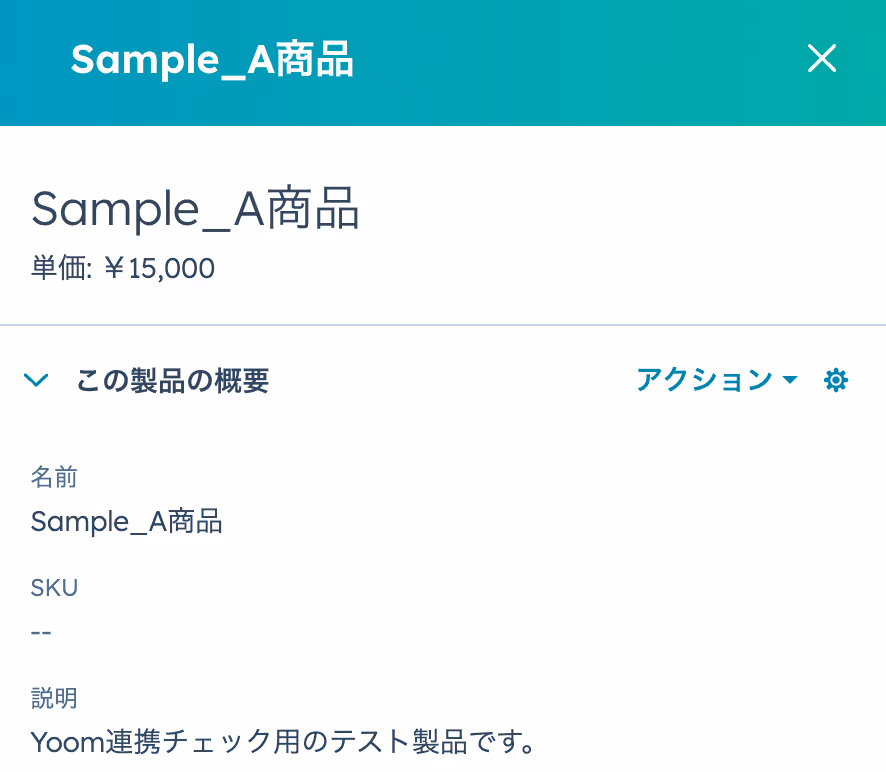This screenshot has width=886, height=772.
Task: Click the この製品の概要 section heading
Action: tap(172, 380)
